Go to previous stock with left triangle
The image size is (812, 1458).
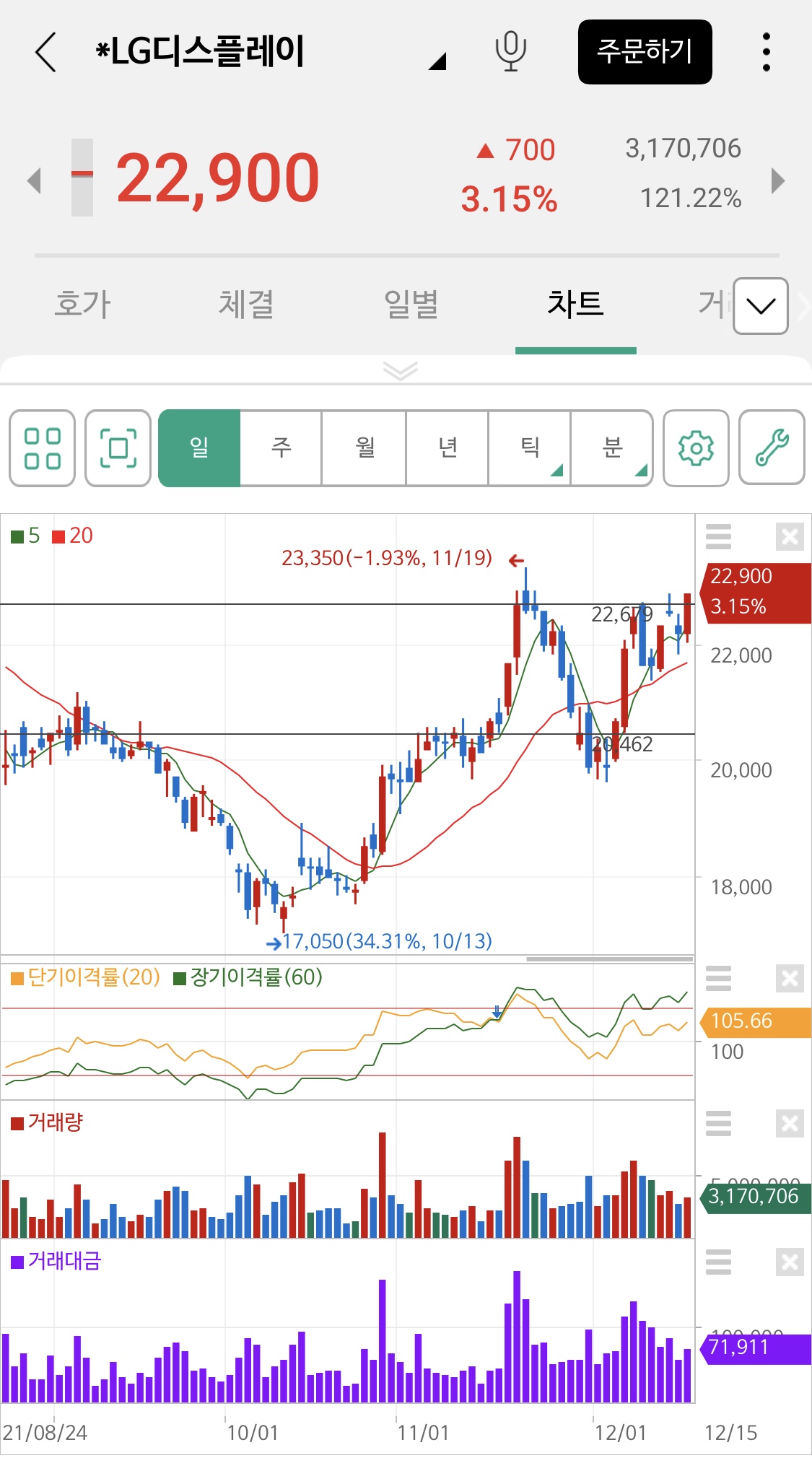[33, 180]
